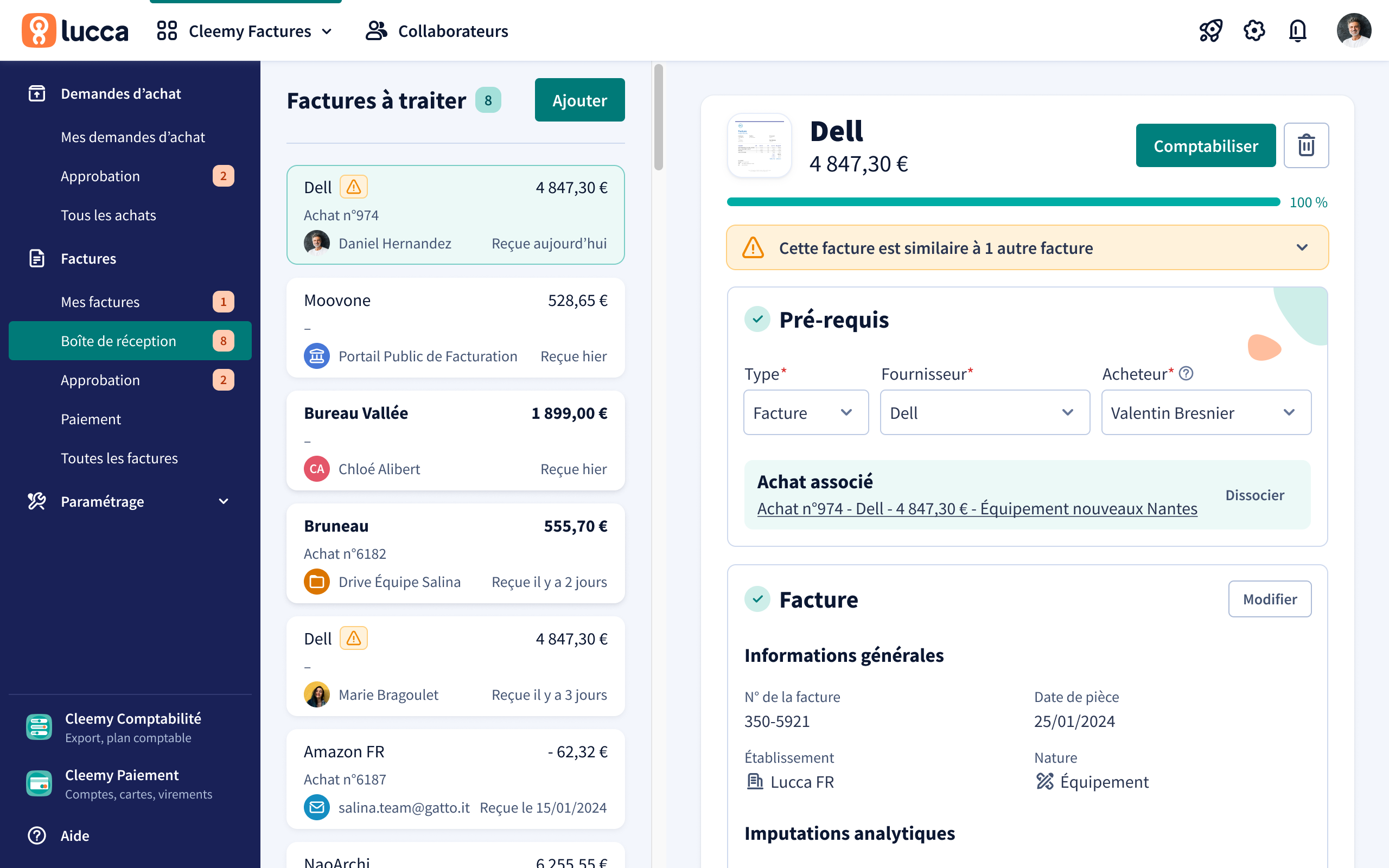Select Toutes les factures in sidebar
This screenshot has width=1389, height=868.
pyautogui.click(x=119, y=458)
